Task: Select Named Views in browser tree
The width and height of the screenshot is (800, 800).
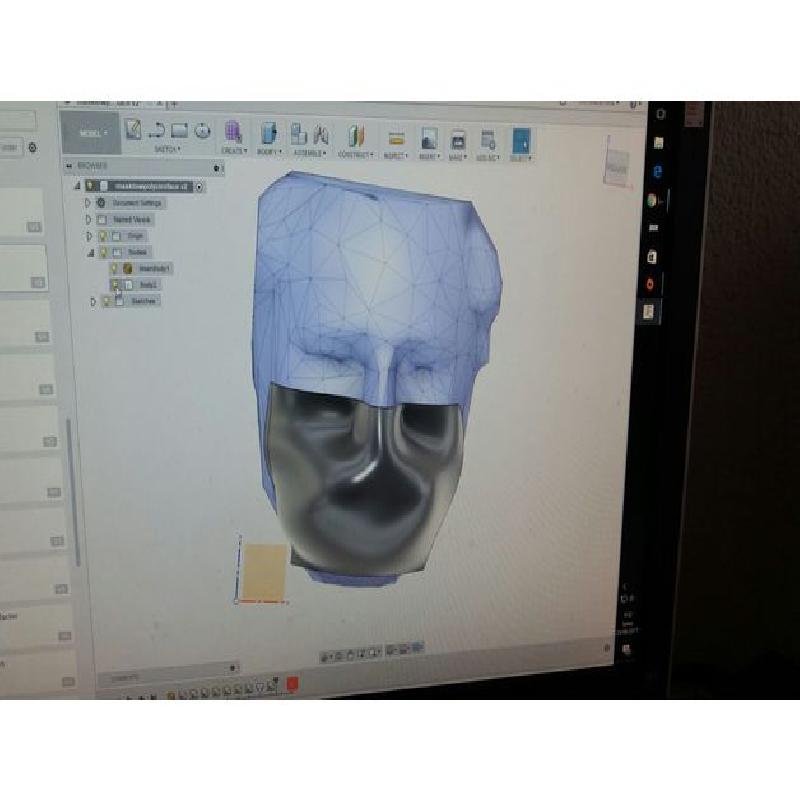Action: click(x=132, y=219)
